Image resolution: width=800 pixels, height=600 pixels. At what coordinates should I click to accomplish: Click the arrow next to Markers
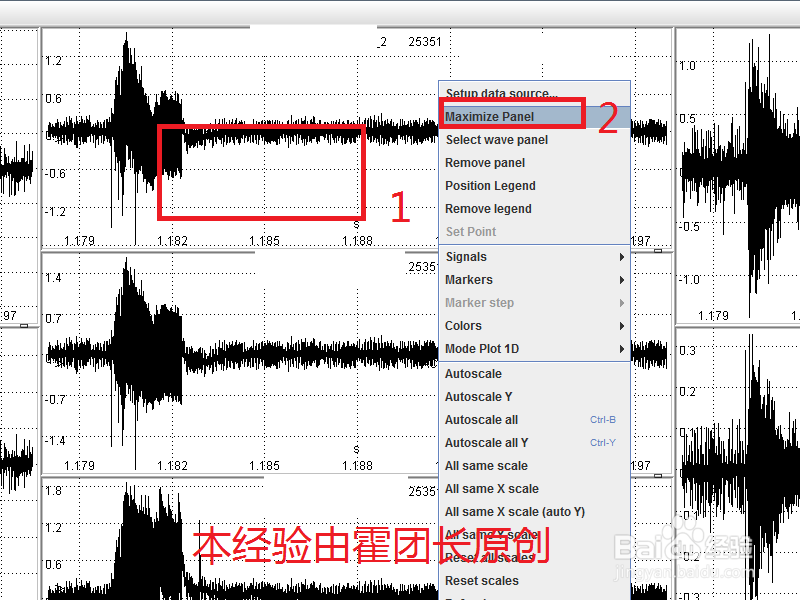coord(621,280)
